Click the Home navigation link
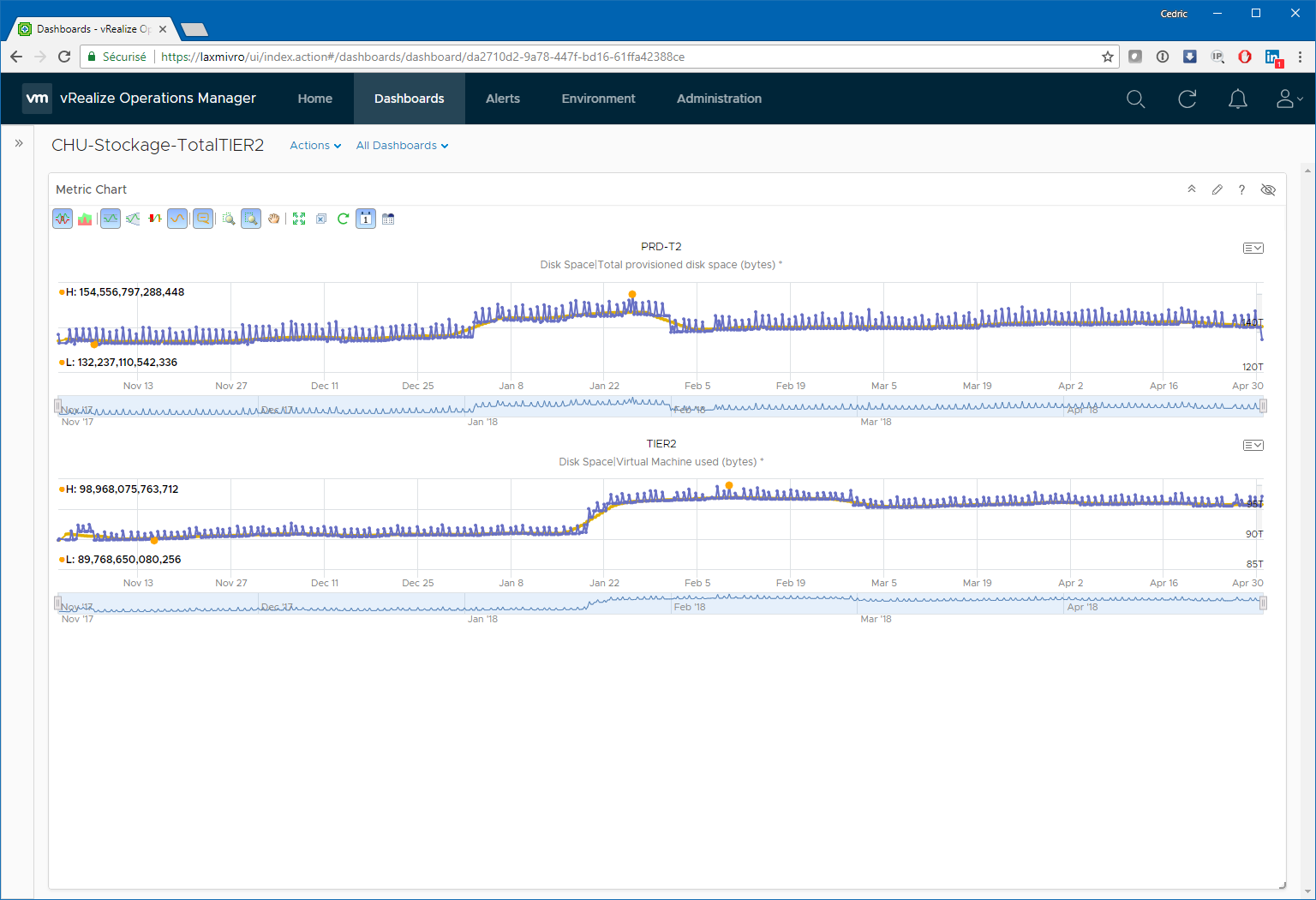The image size is (1316, 900). click(314, 99)
